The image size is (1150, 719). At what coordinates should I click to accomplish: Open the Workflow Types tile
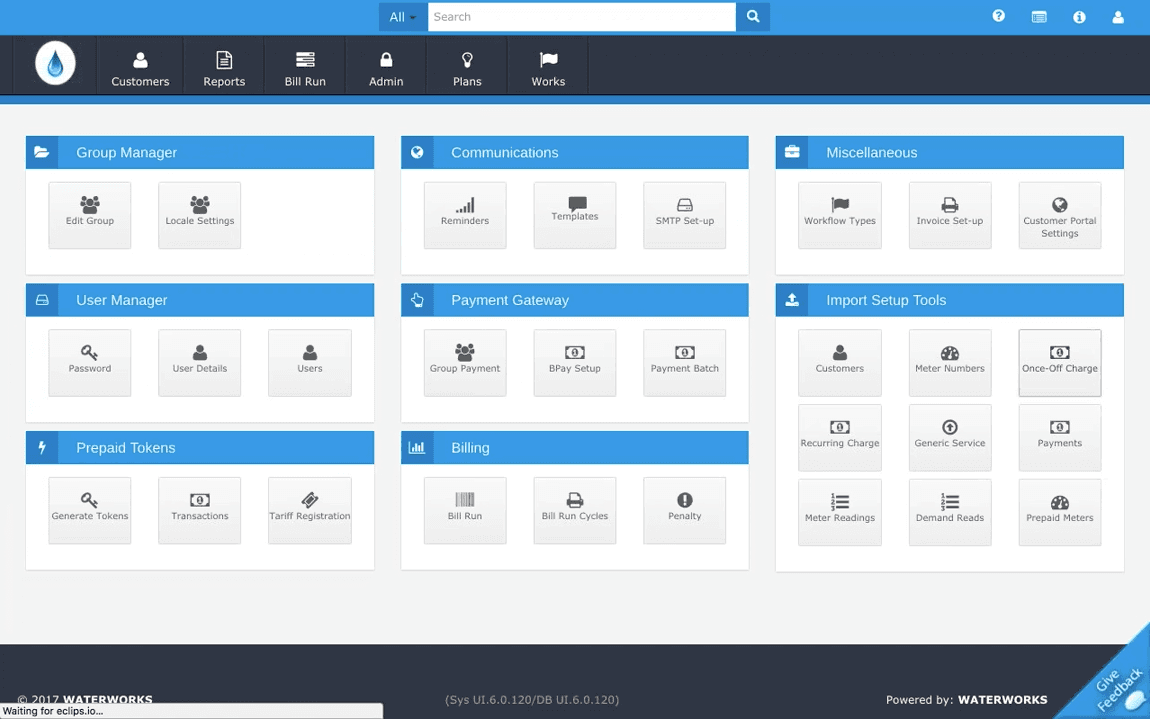tap(840, 215)
